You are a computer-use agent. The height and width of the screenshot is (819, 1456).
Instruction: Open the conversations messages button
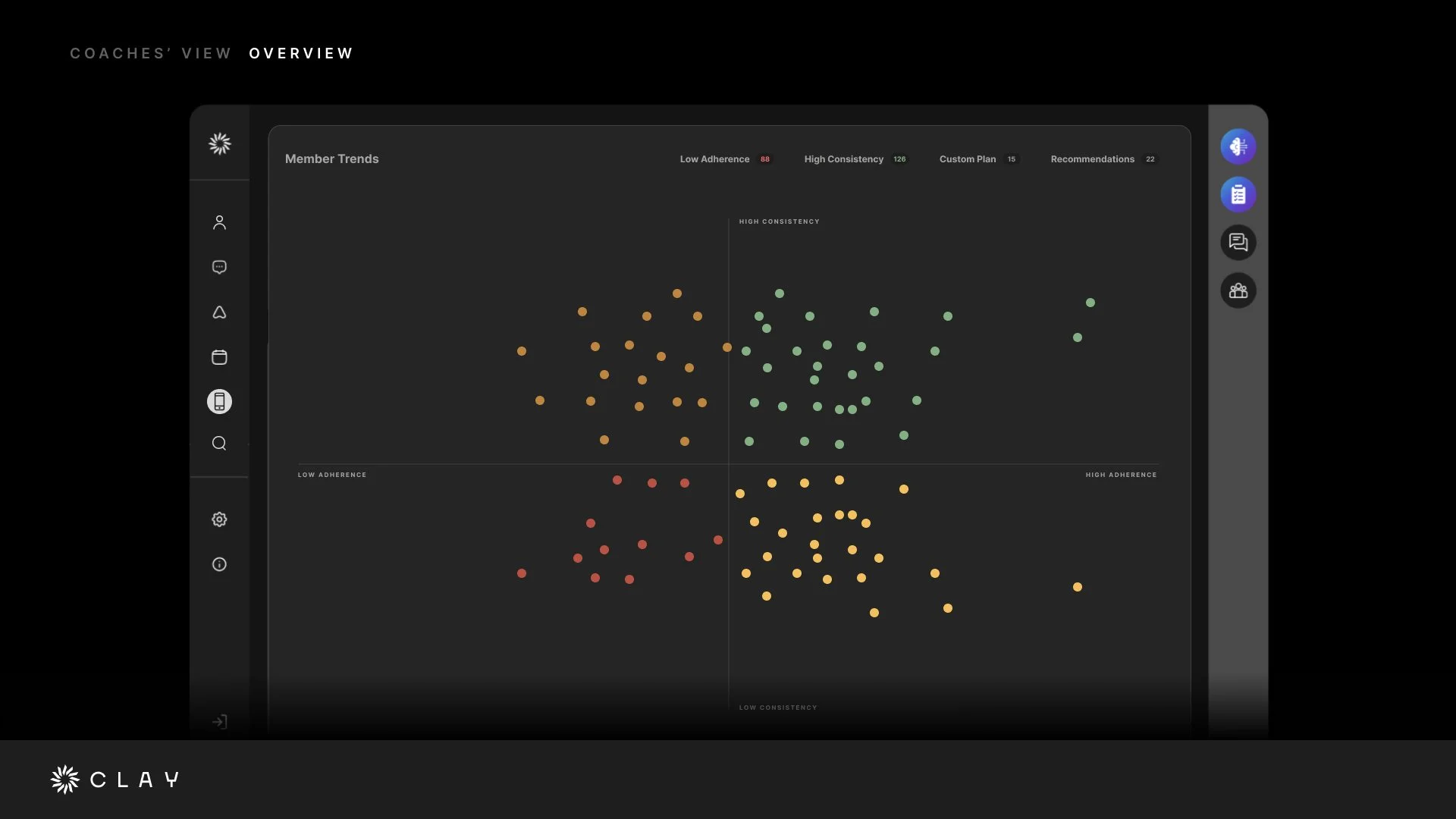pyautogui.click(x=1238, y=243)
